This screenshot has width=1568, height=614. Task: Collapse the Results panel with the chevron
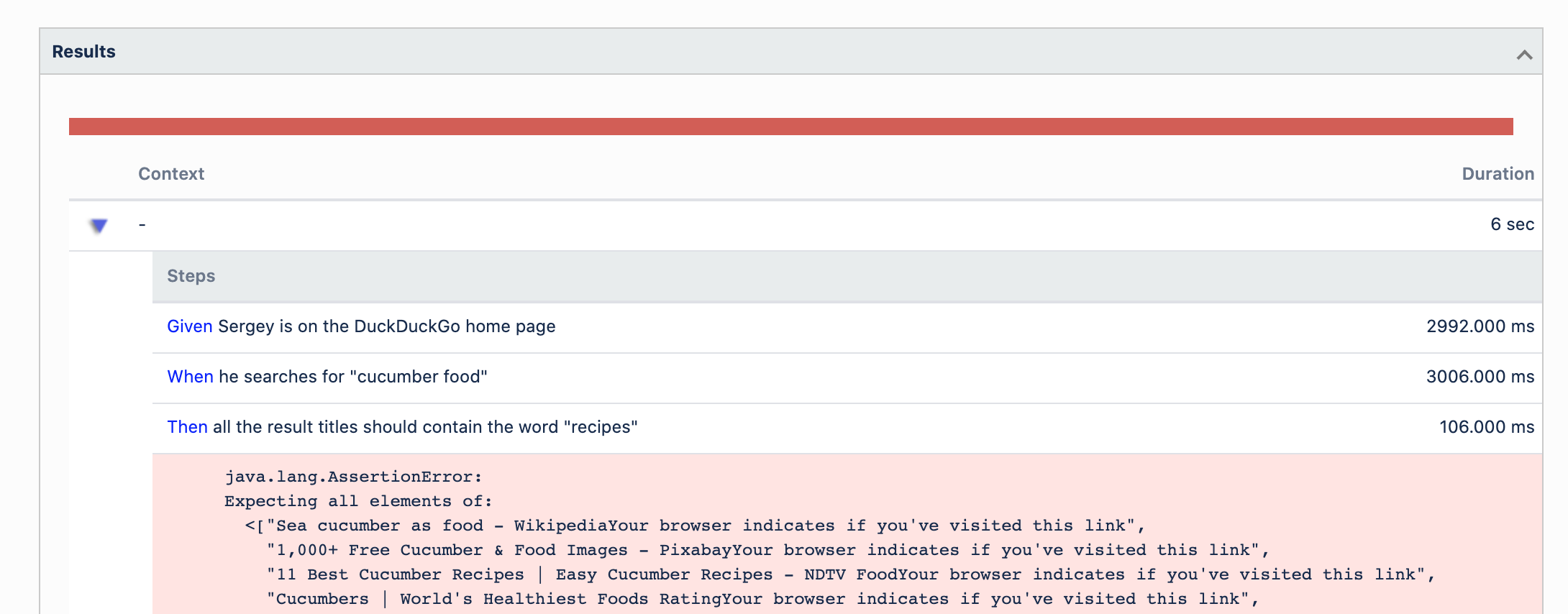click(1524, 55)
